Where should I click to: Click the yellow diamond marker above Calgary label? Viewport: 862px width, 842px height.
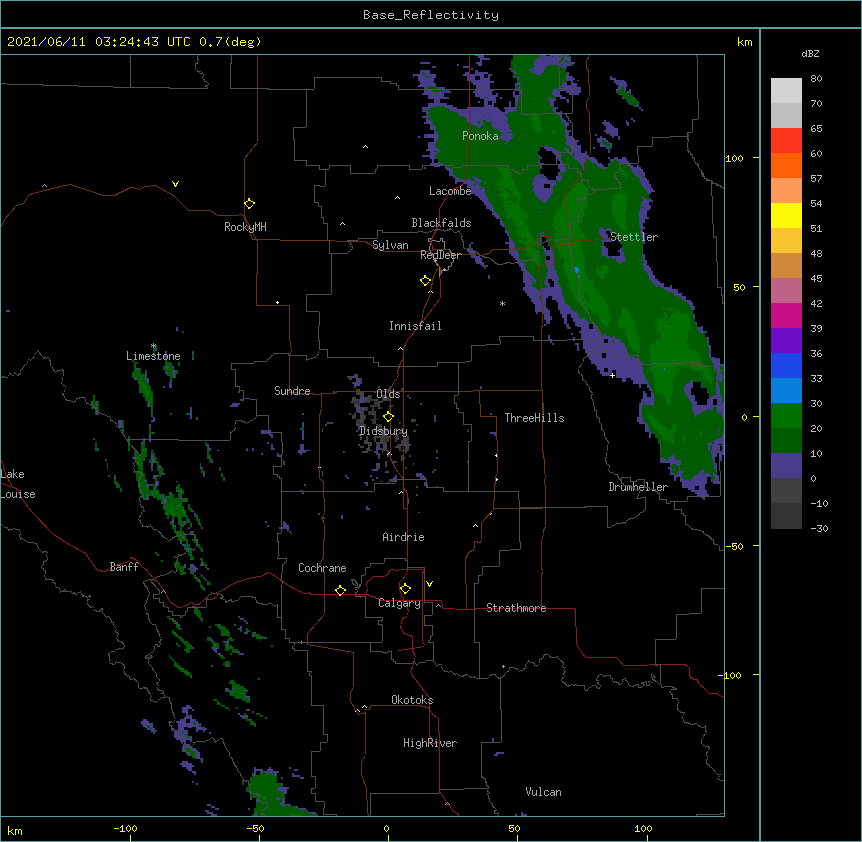pos(405,589)
